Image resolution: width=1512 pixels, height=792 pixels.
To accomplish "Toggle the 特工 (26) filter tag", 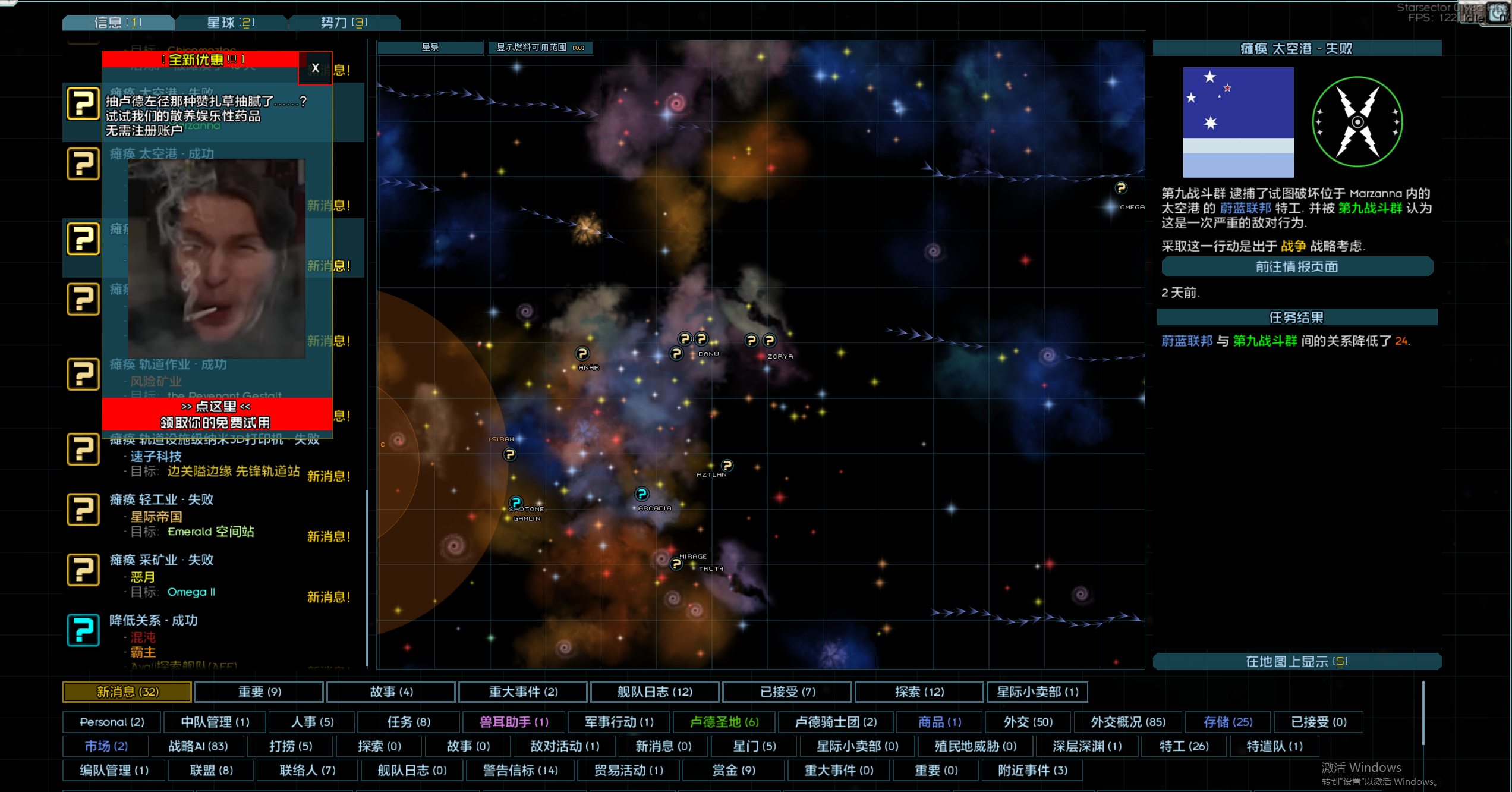I will tap(1183, 746).
